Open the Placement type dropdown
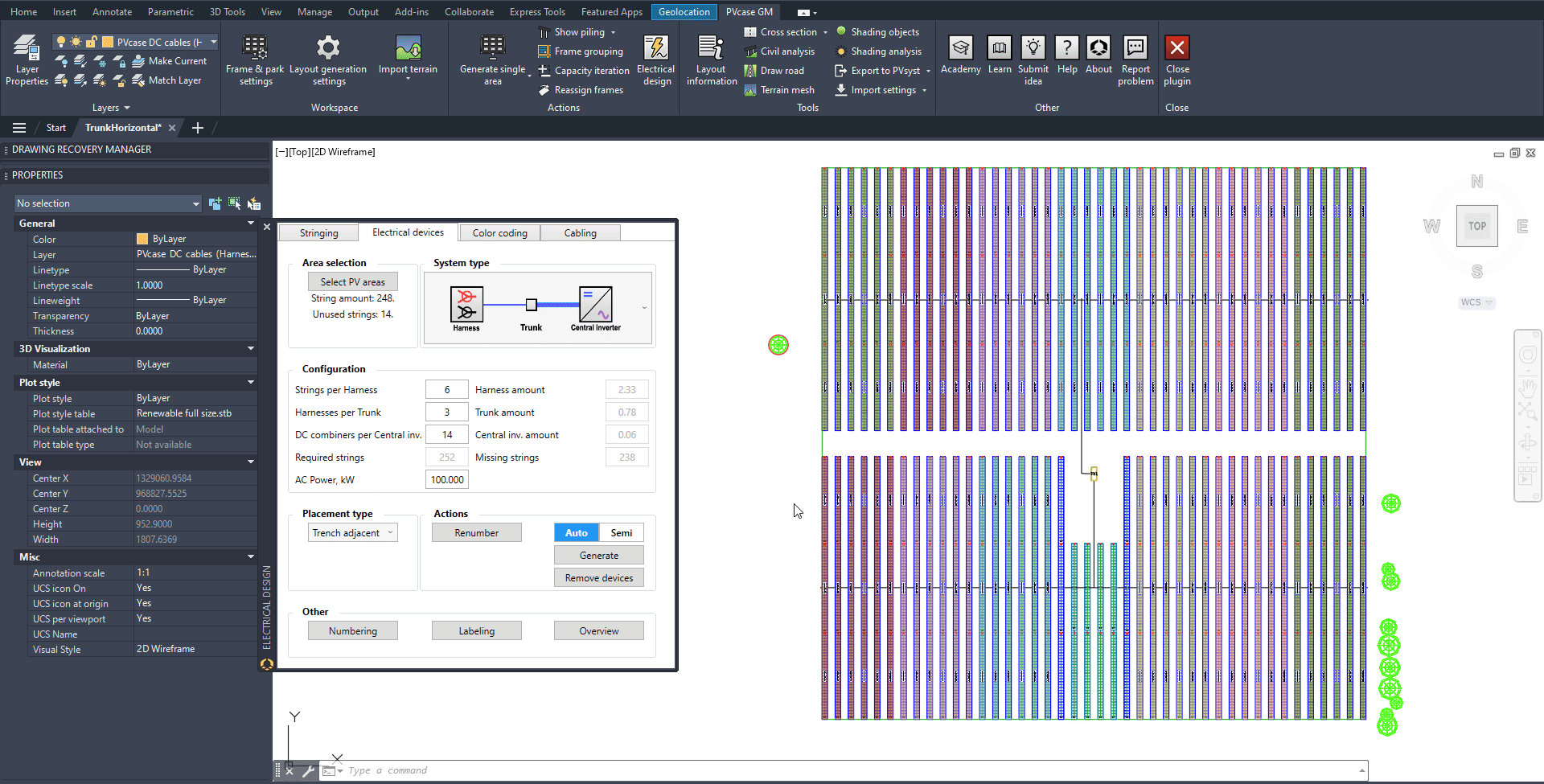Viewport: 1544px width, 784px height. click(x=353, y=533)
